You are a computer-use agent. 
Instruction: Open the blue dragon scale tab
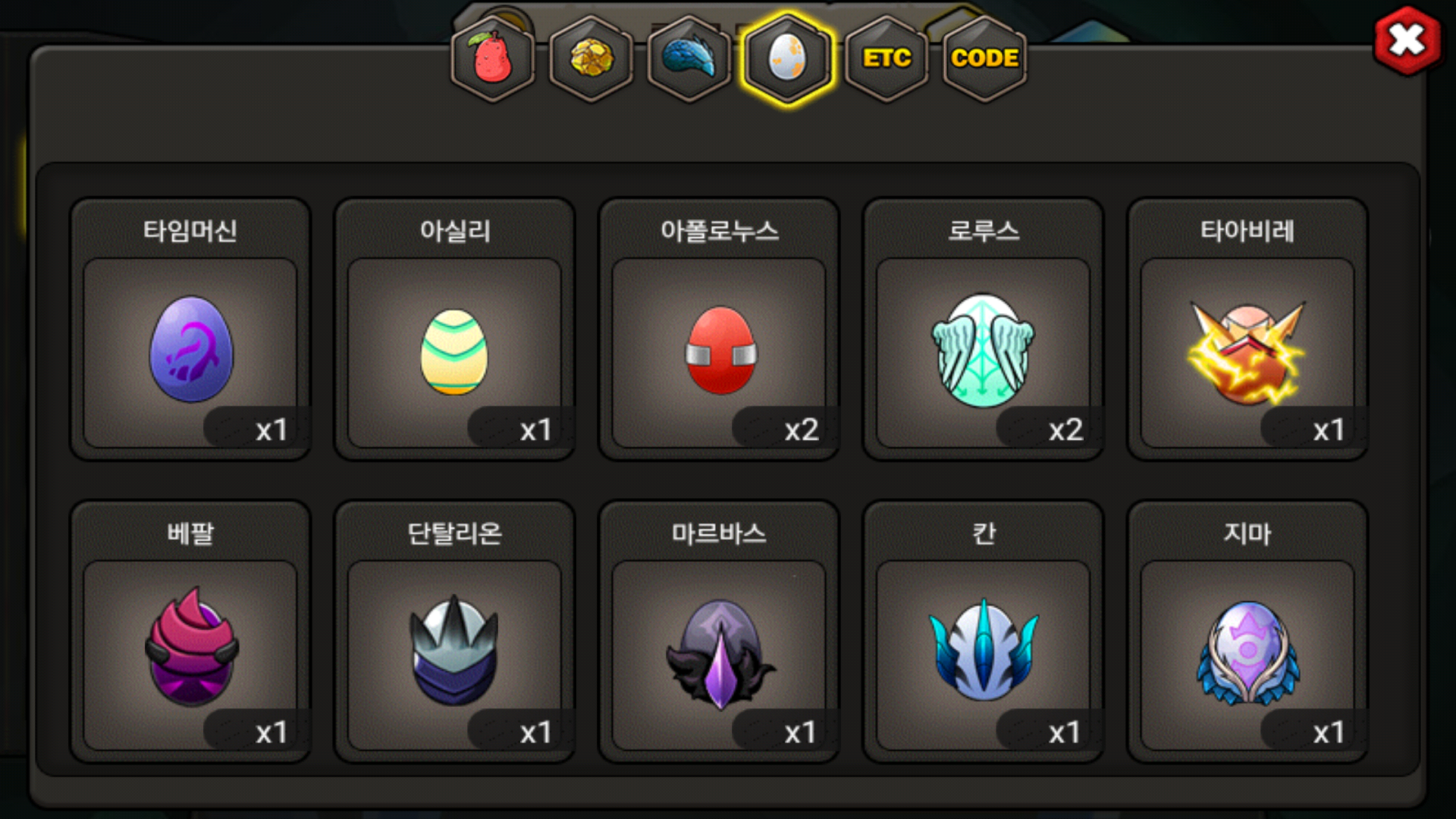coord(689,58)
